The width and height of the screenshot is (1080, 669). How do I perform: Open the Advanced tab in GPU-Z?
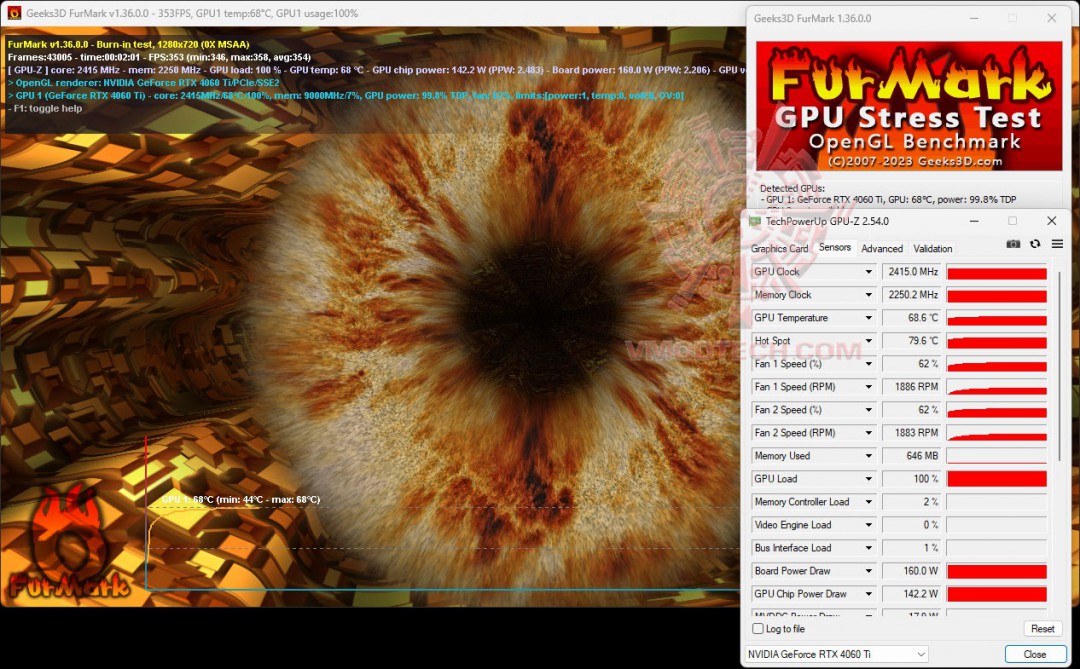pyautogui.click(x=882, y=249)
